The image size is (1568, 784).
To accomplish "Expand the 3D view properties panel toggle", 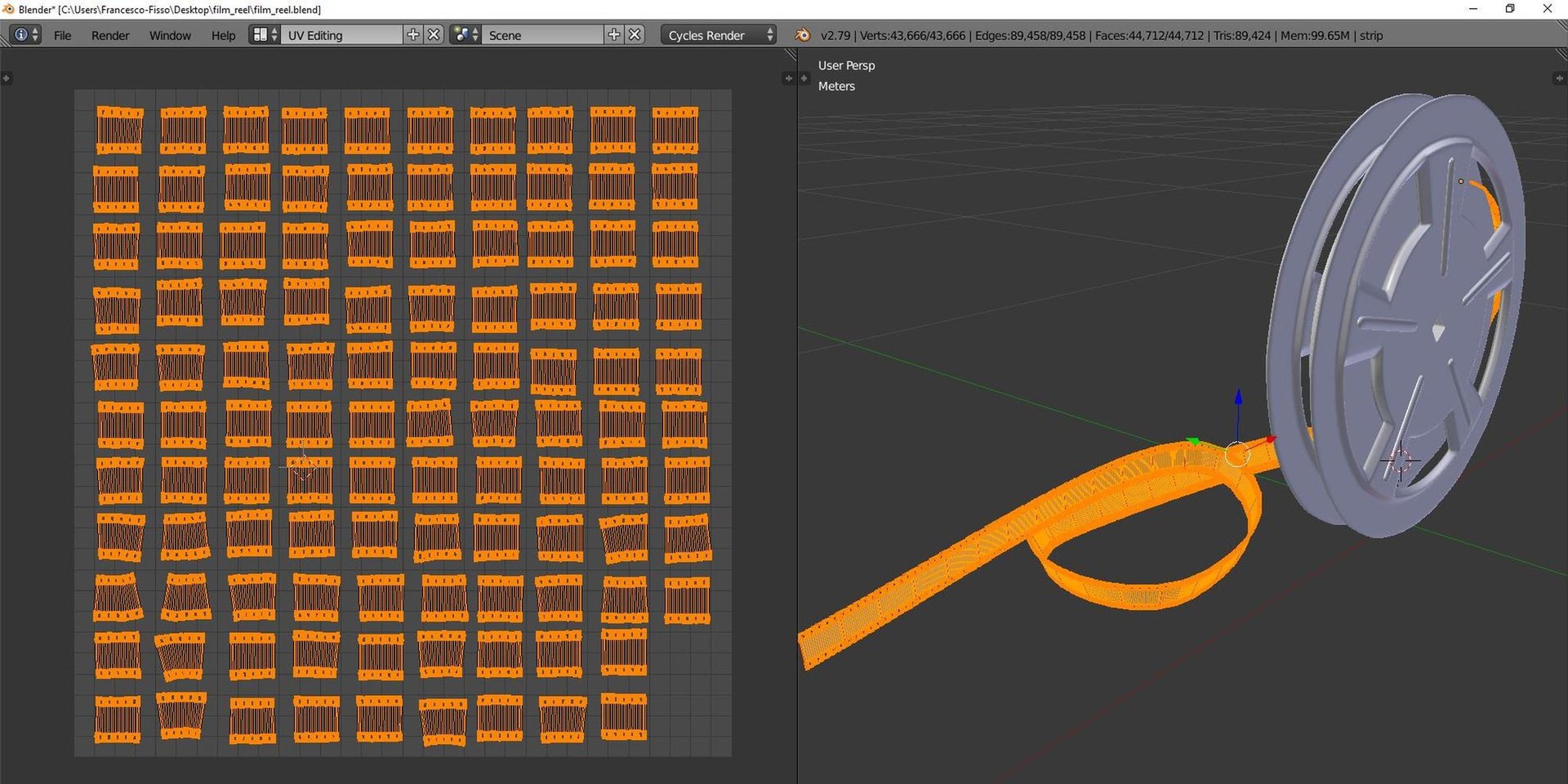I will tap(1558, 78).
